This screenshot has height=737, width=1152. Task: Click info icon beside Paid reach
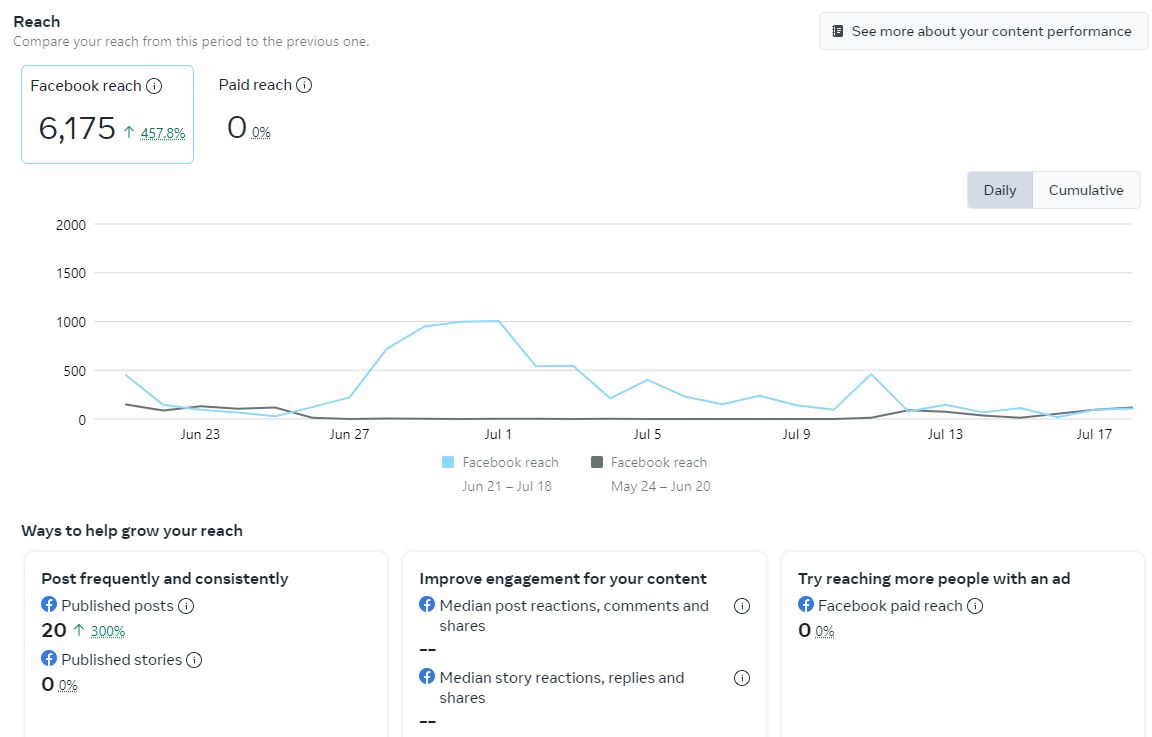point(304,85)
